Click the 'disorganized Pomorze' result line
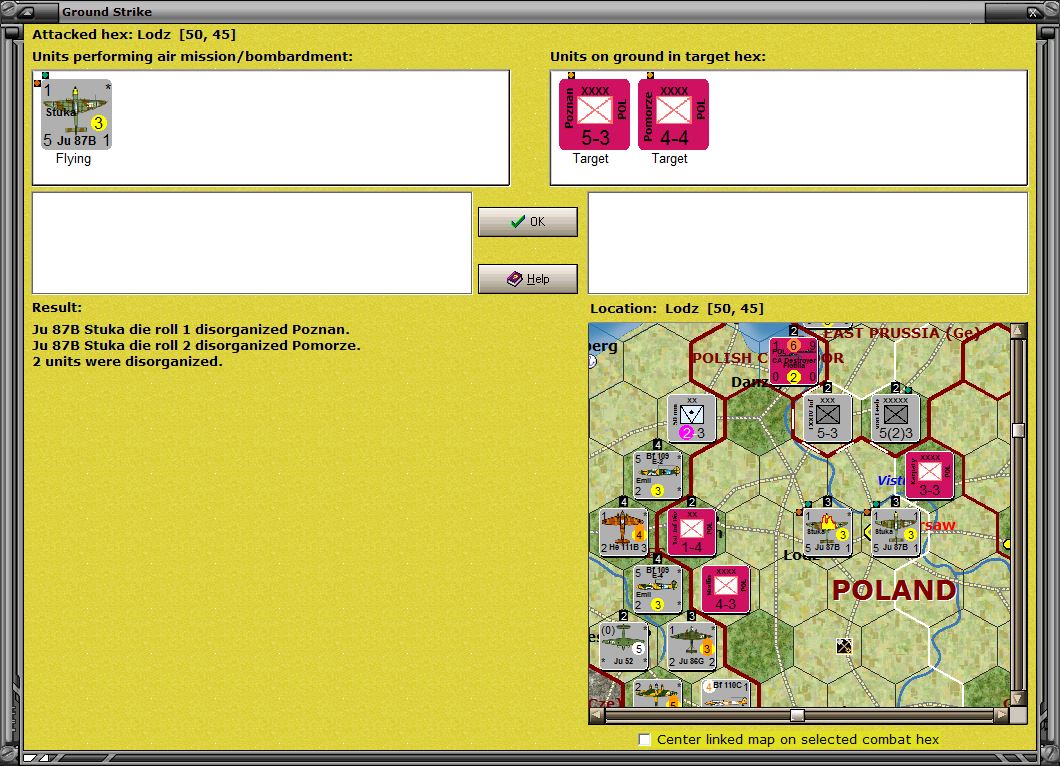 [196, 345]
